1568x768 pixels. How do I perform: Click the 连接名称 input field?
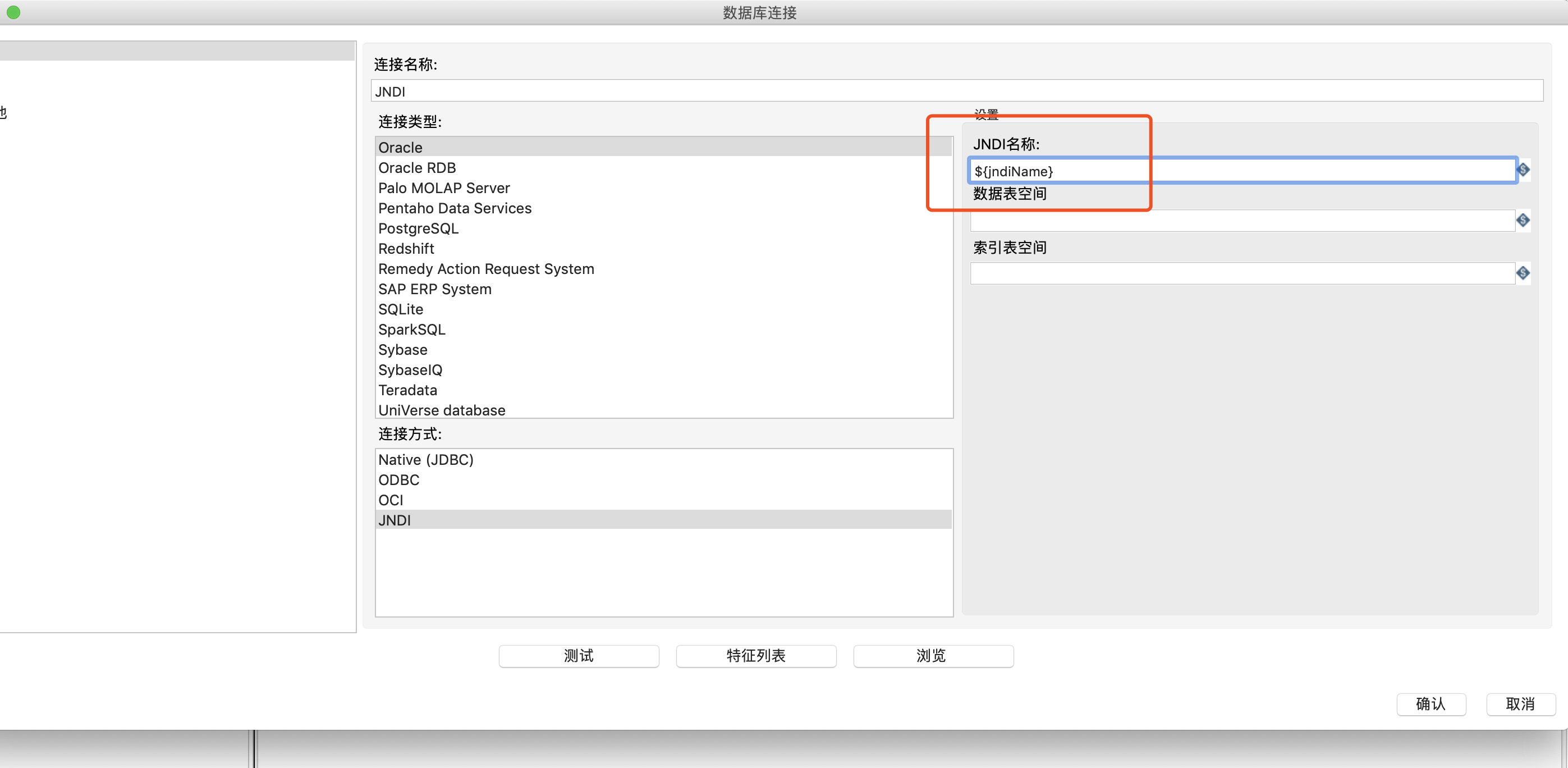click(956, 92)
